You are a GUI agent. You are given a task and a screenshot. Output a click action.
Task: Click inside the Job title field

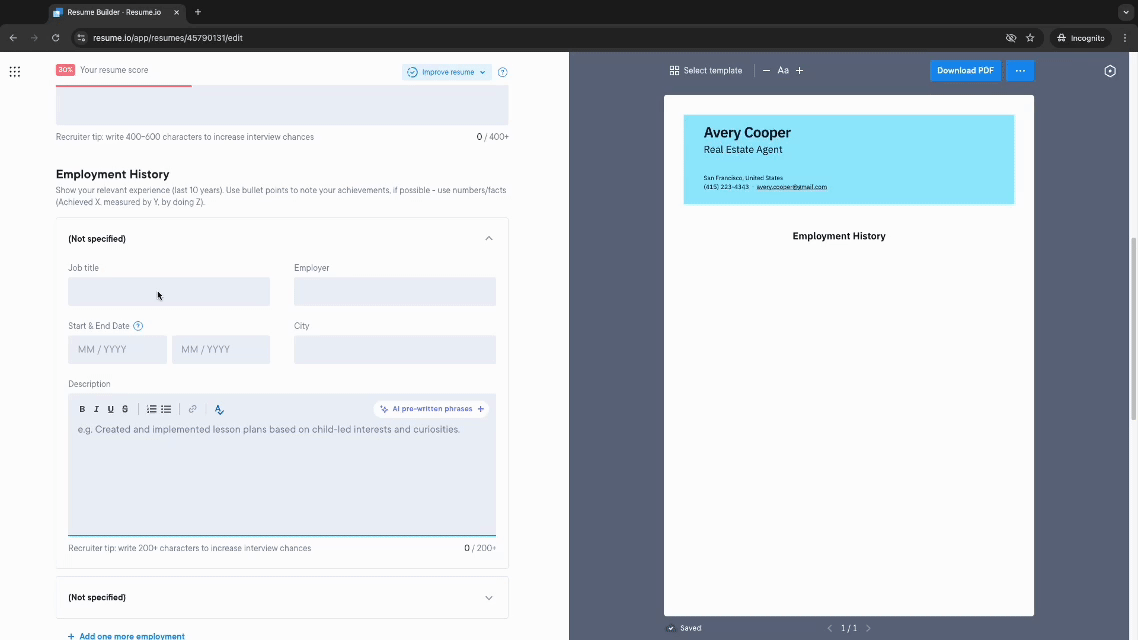(x=168, y=291)
